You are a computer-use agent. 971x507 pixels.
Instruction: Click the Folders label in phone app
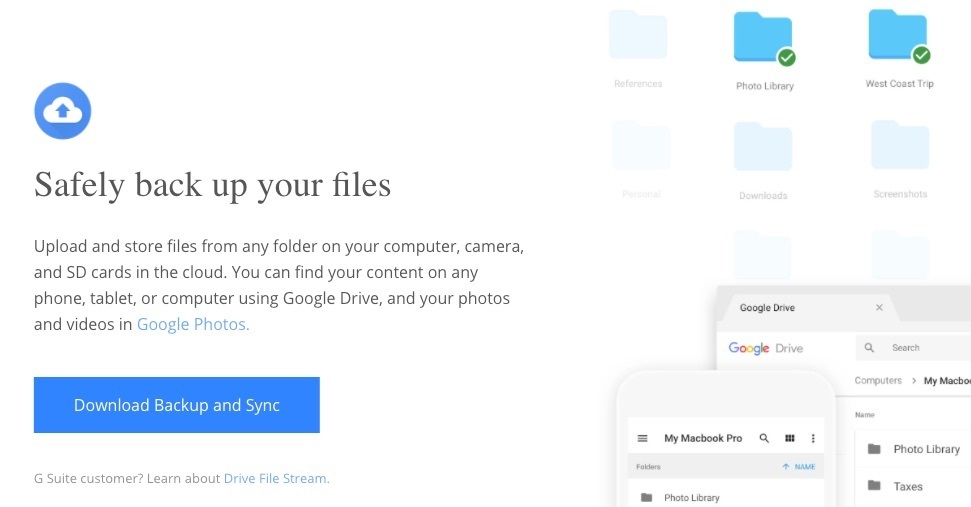(648, 467)
